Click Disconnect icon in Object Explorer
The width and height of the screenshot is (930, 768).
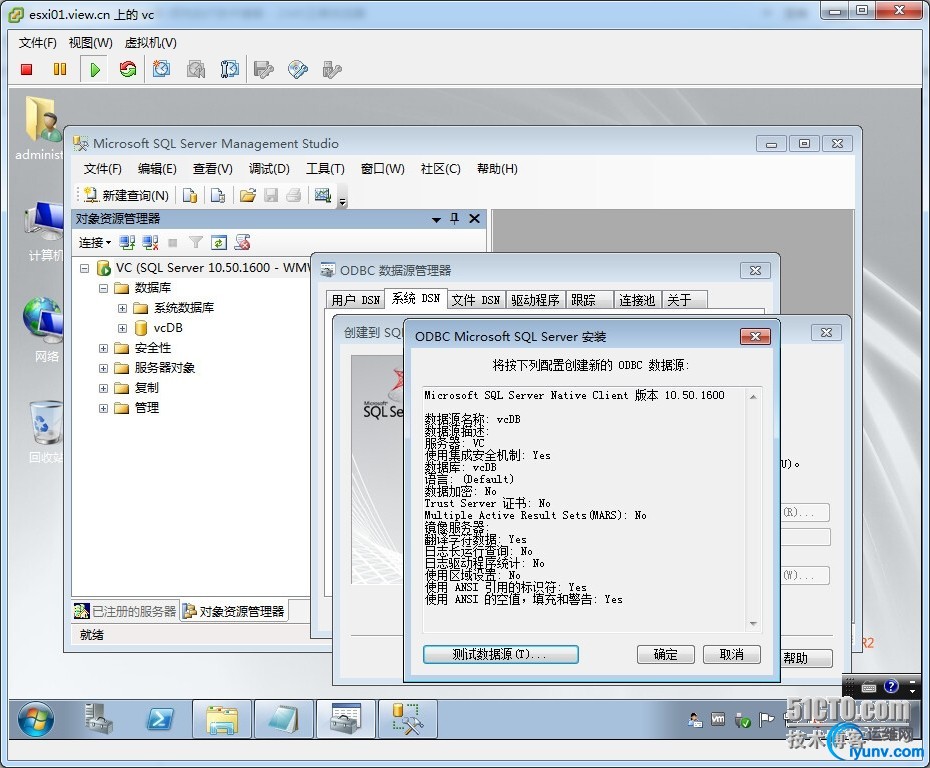coord(150,242)
